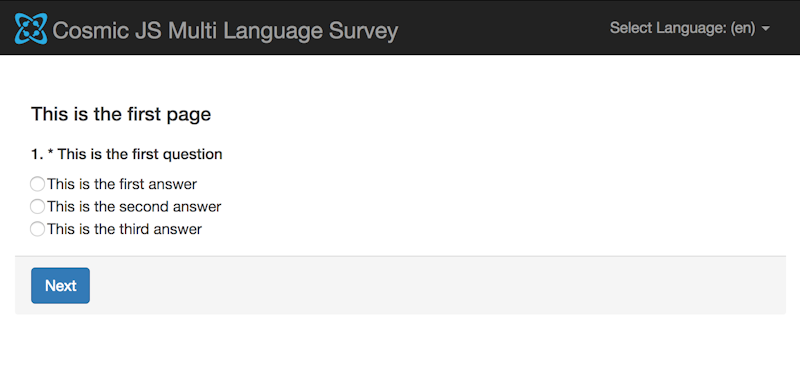Image resolution: width=800 pixels, height=367 pixels.
Task: Click the caret arrow next to (en)
Action: 765,29
